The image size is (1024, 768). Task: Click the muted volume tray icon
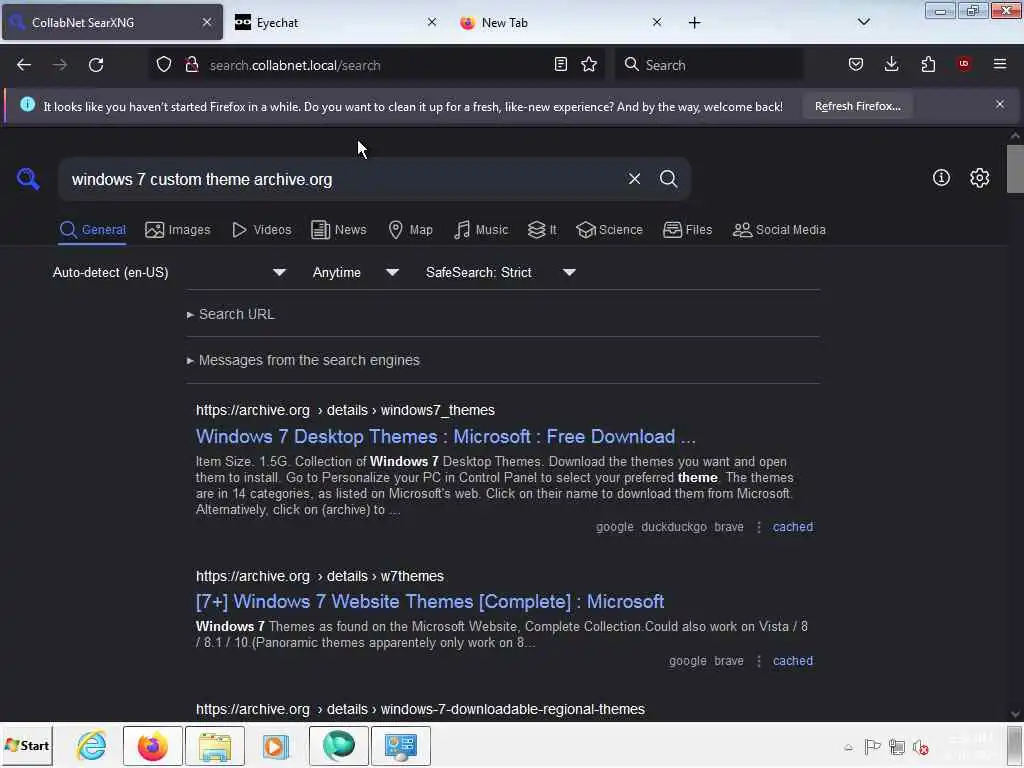click(x=921, y=746)
